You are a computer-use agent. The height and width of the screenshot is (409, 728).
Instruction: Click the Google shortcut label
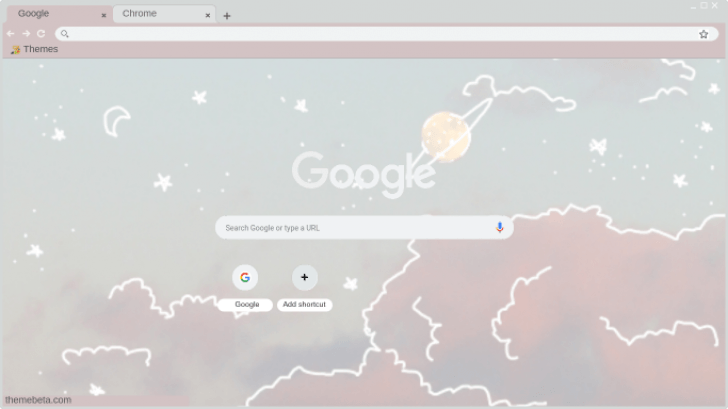247,305
